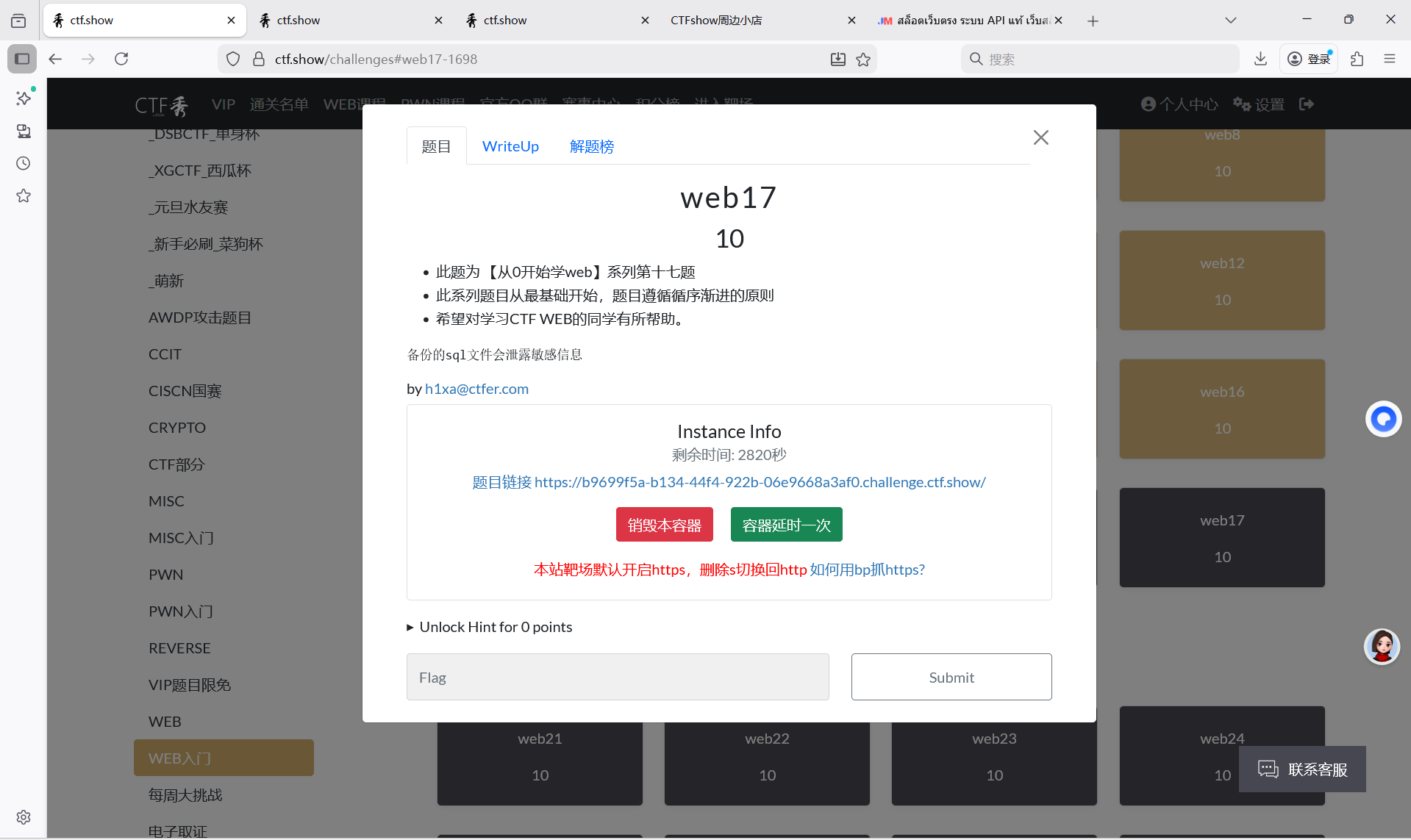This screenshot has width=1411, height=840.
Task: Open the web23 challenge card
Action: pyautogui.click(x=994, y=764)
